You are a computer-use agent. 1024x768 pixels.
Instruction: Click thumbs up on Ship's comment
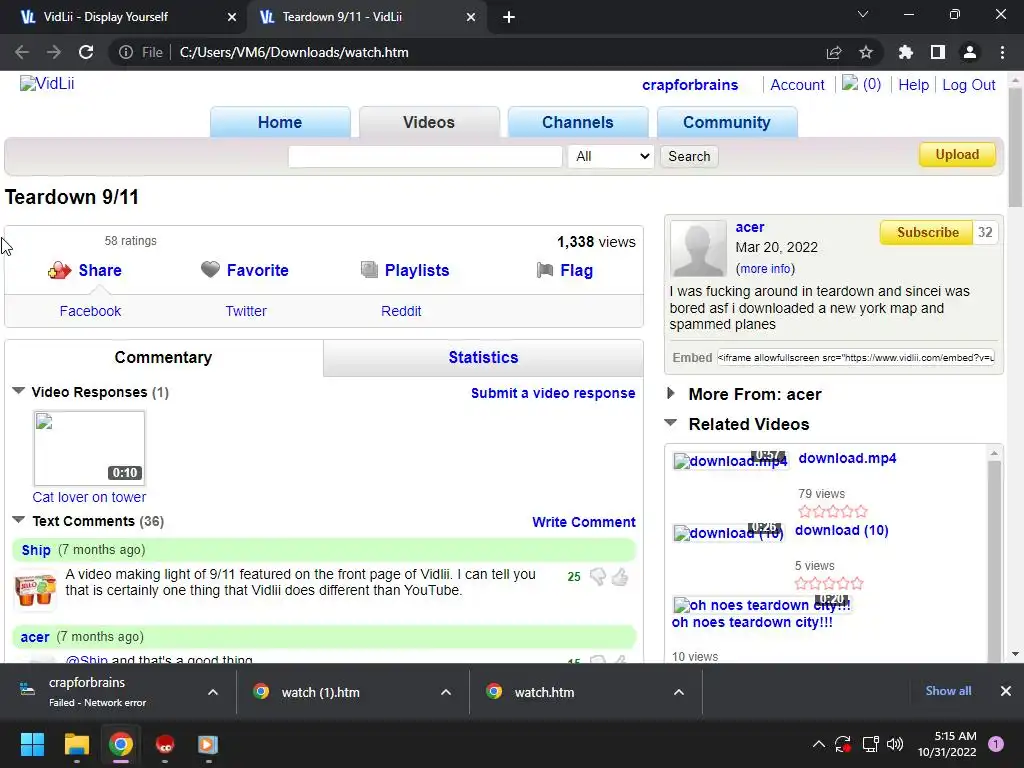[x=620, y=577]
